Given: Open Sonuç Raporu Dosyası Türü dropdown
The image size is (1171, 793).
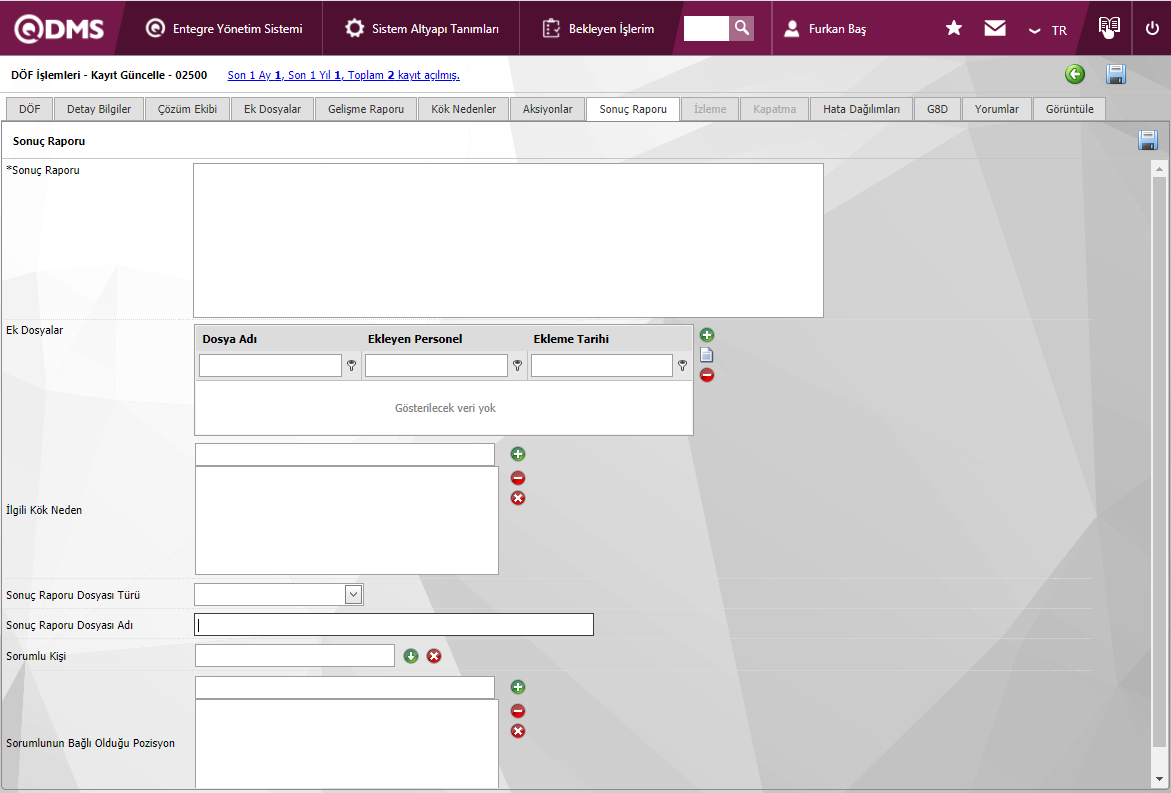Looking at the screenshot, I should tap(353, 594).
